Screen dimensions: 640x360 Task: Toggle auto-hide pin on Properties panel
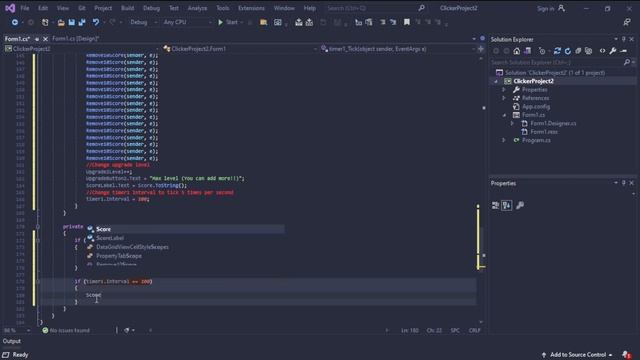623,183
